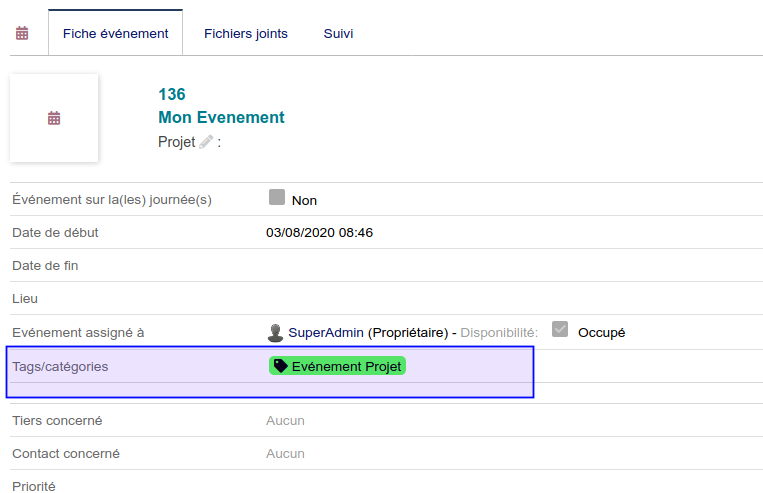Viewport: 763px width, 493px height.
Task: Go to the Suivi tab
Action: click(338, 33)
